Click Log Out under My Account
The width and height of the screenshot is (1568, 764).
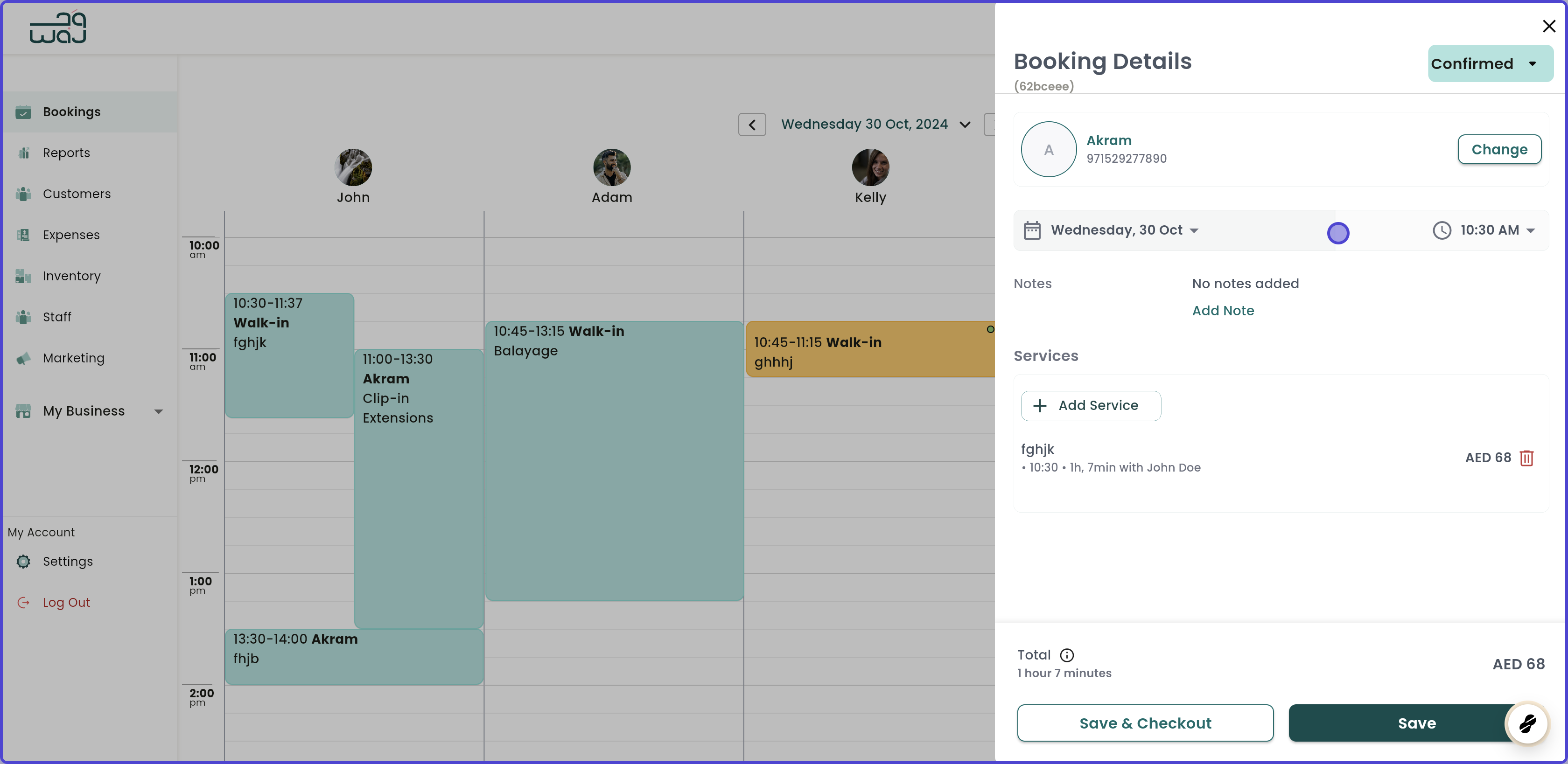tap(66, 602)
